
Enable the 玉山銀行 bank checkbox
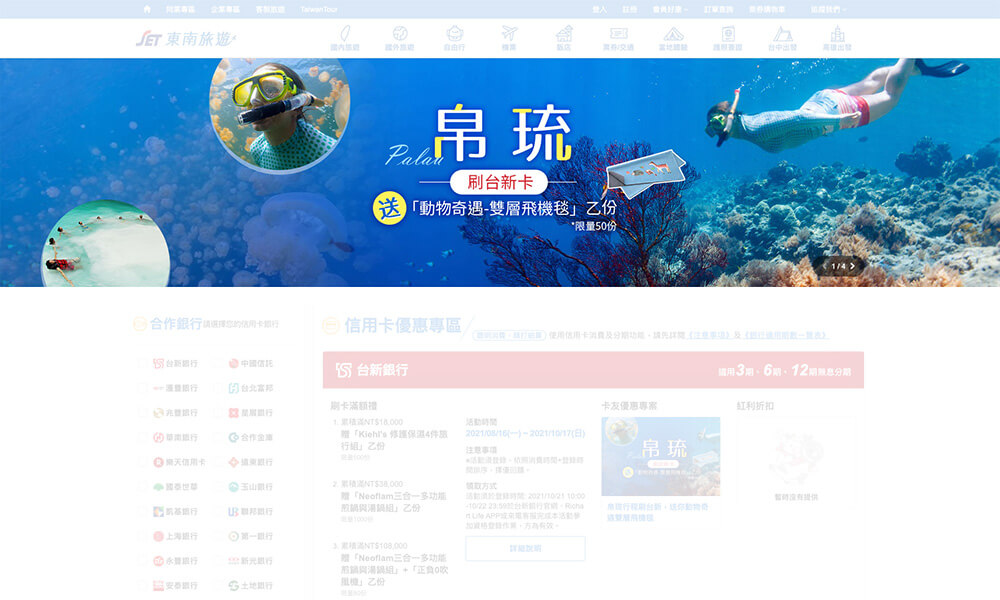pos(219,487)
